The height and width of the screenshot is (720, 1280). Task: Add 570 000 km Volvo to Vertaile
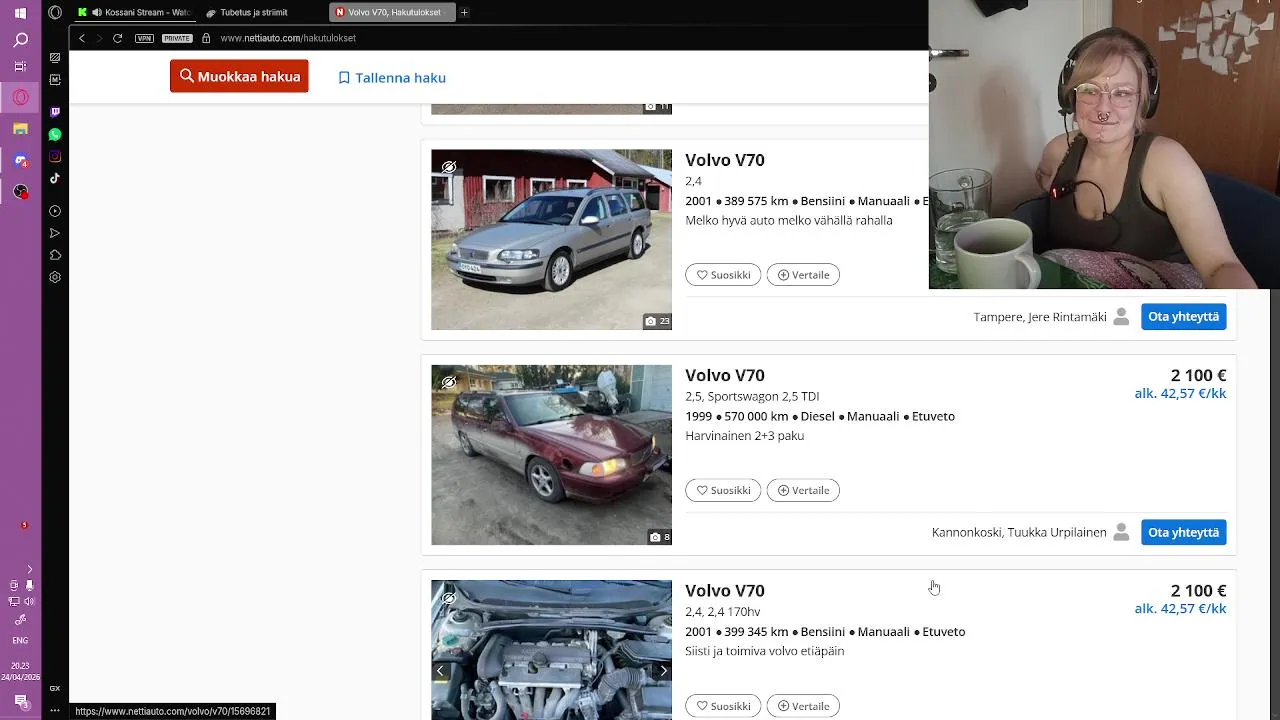click(803, 490)
